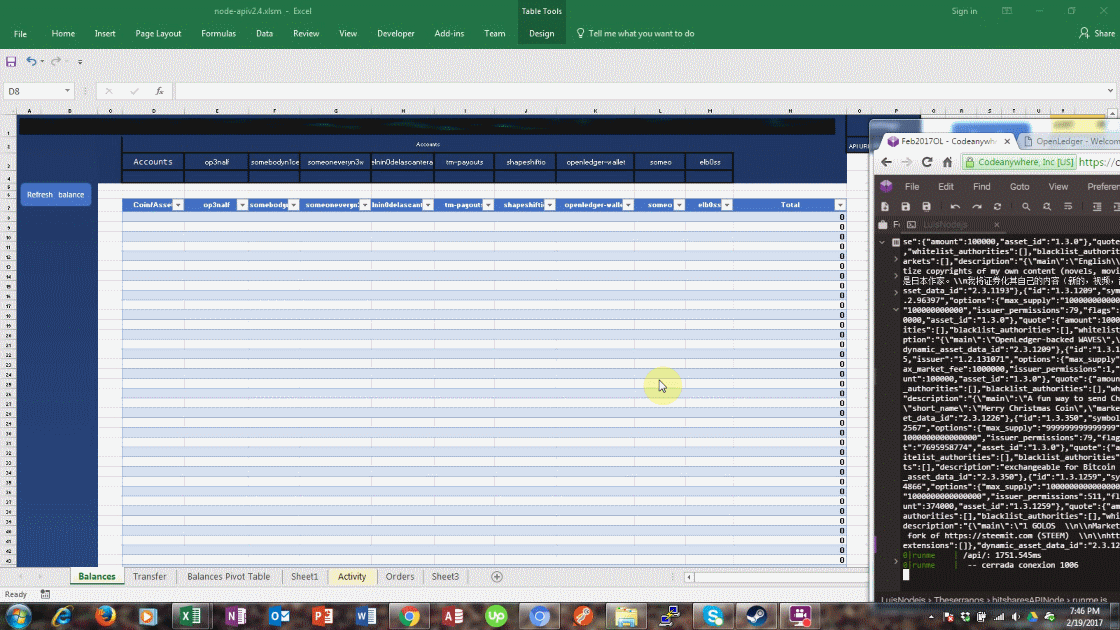Close the LuisNodejs terminal tab
The image size is (1120, 630).
(996, 224)
